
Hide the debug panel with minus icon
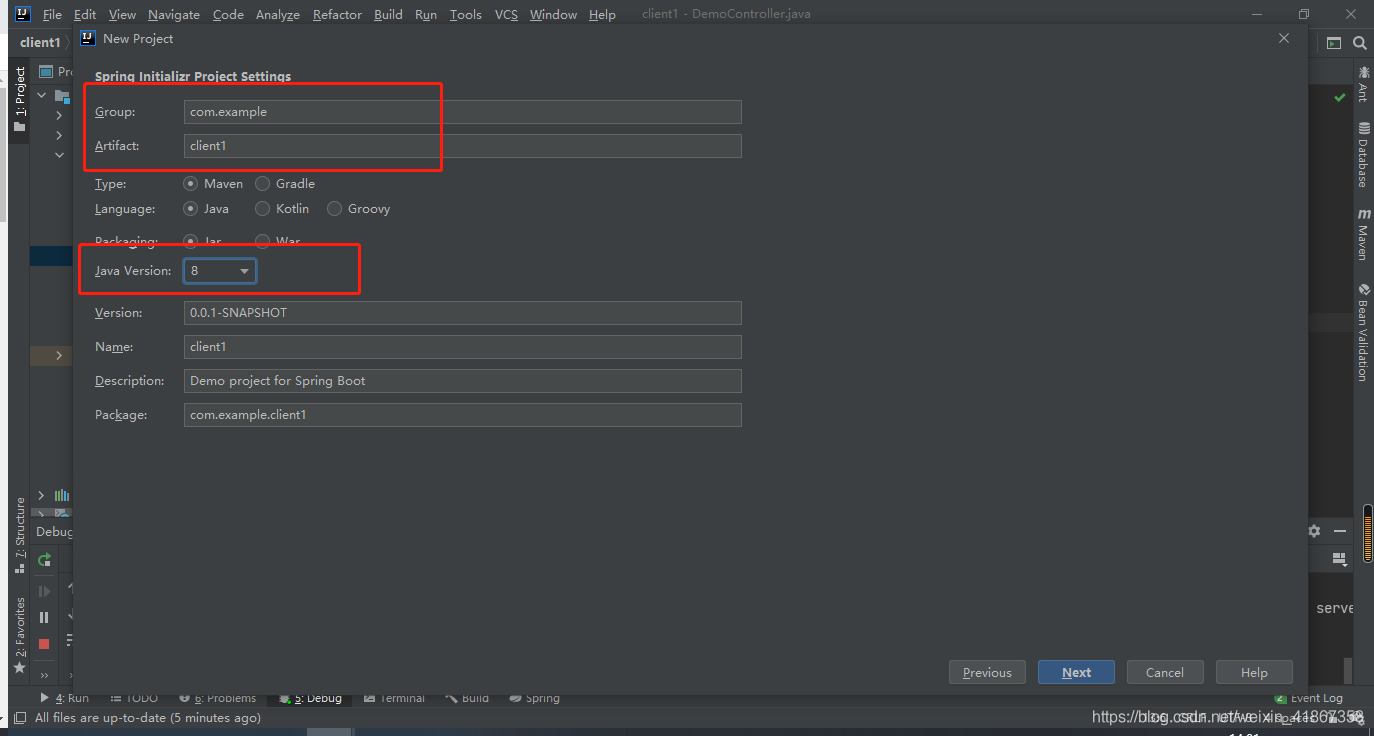click(x=1340, y=531)
